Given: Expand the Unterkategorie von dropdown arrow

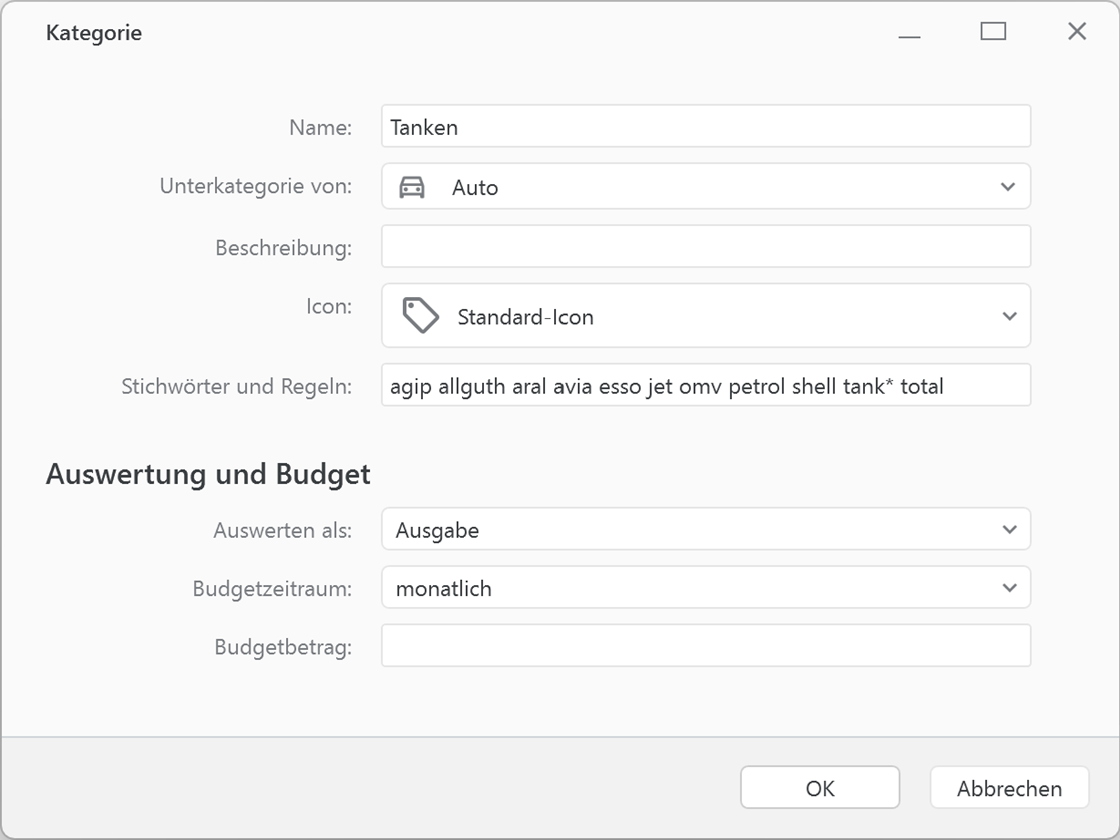Looking at the screenshot, I should [1007, 187].
